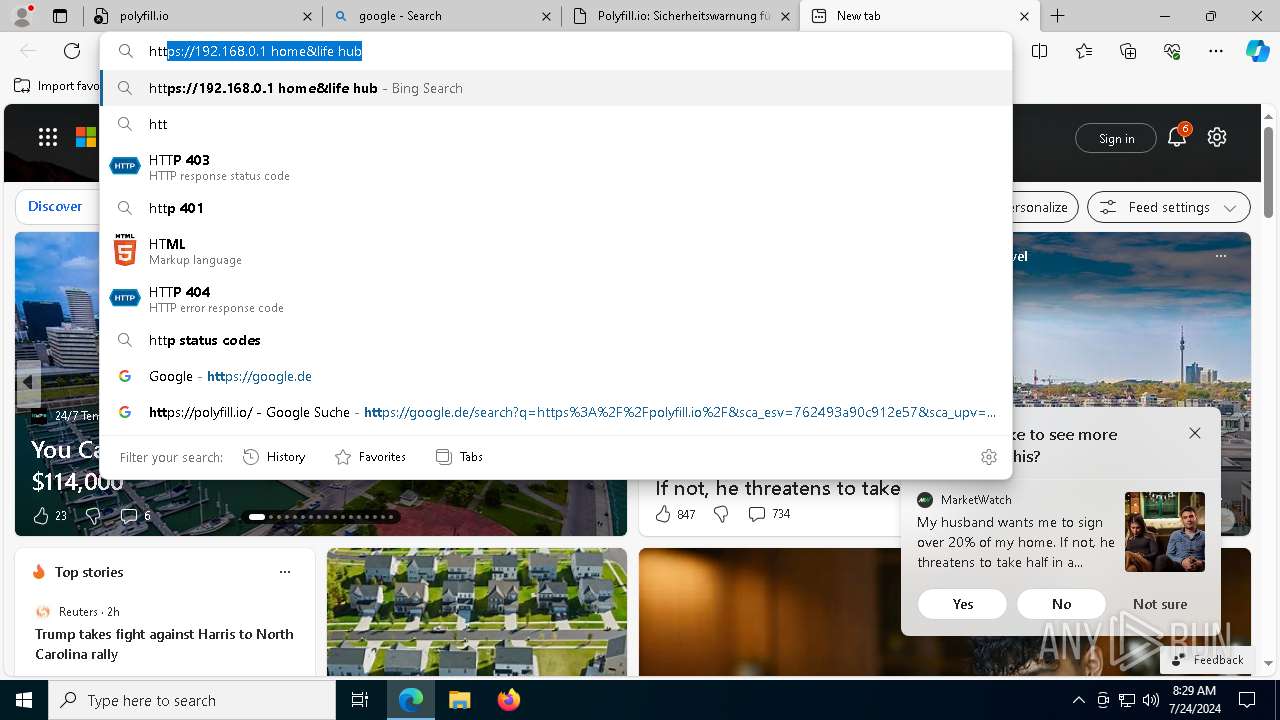Click the Sign in button
This screenshot has width=1280, height=720.
(1116, 138)
